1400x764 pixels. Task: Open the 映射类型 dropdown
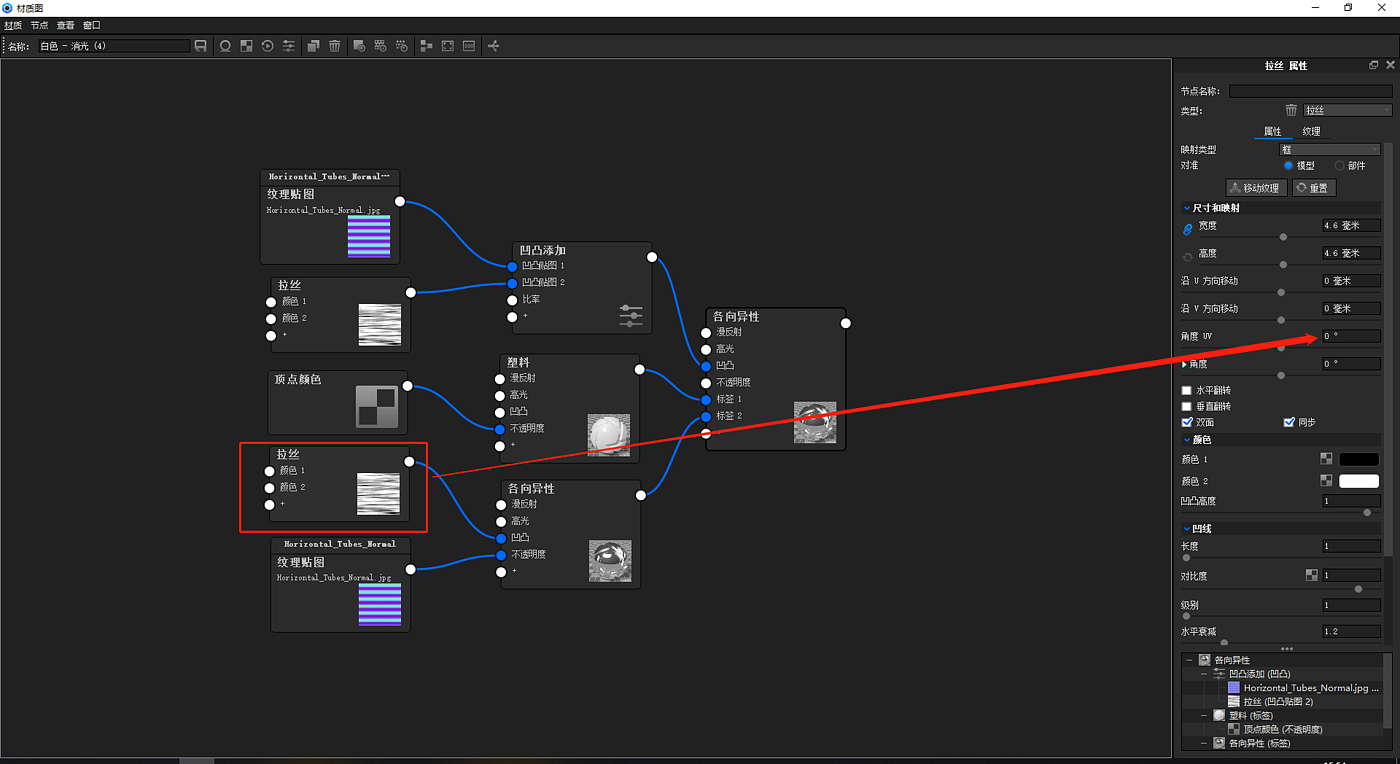(1329, 149)
